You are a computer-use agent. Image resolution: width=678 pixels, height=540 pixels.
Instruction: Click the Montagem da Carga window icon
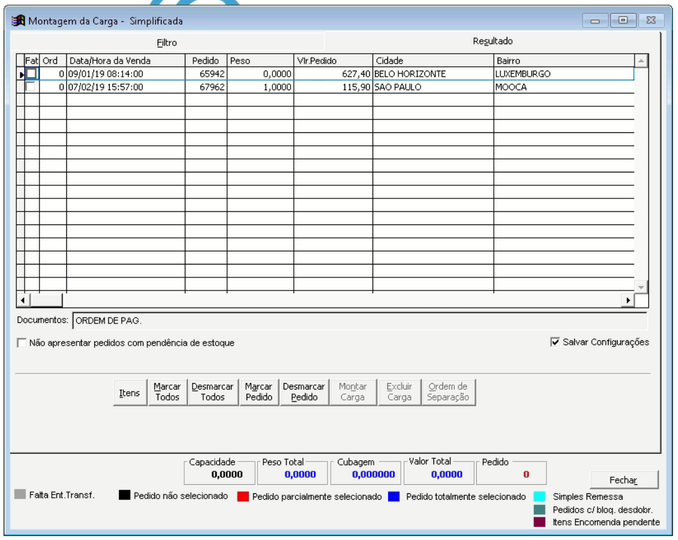click(x=18, y=20)
